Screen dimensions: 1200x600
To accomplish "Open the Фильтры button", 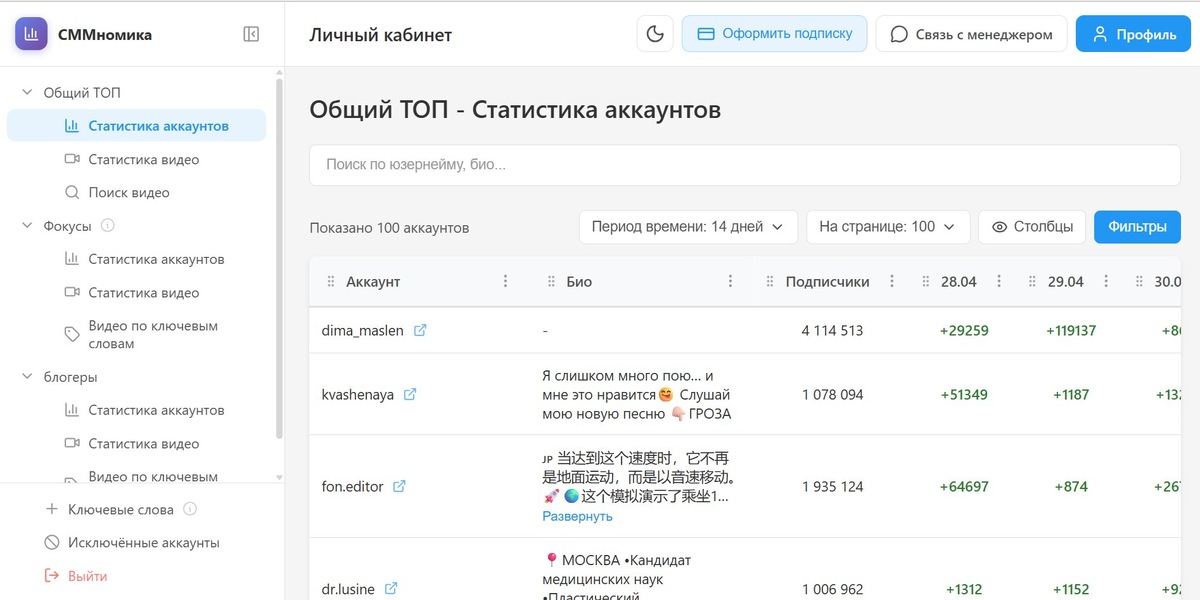I will [1137, 227].
